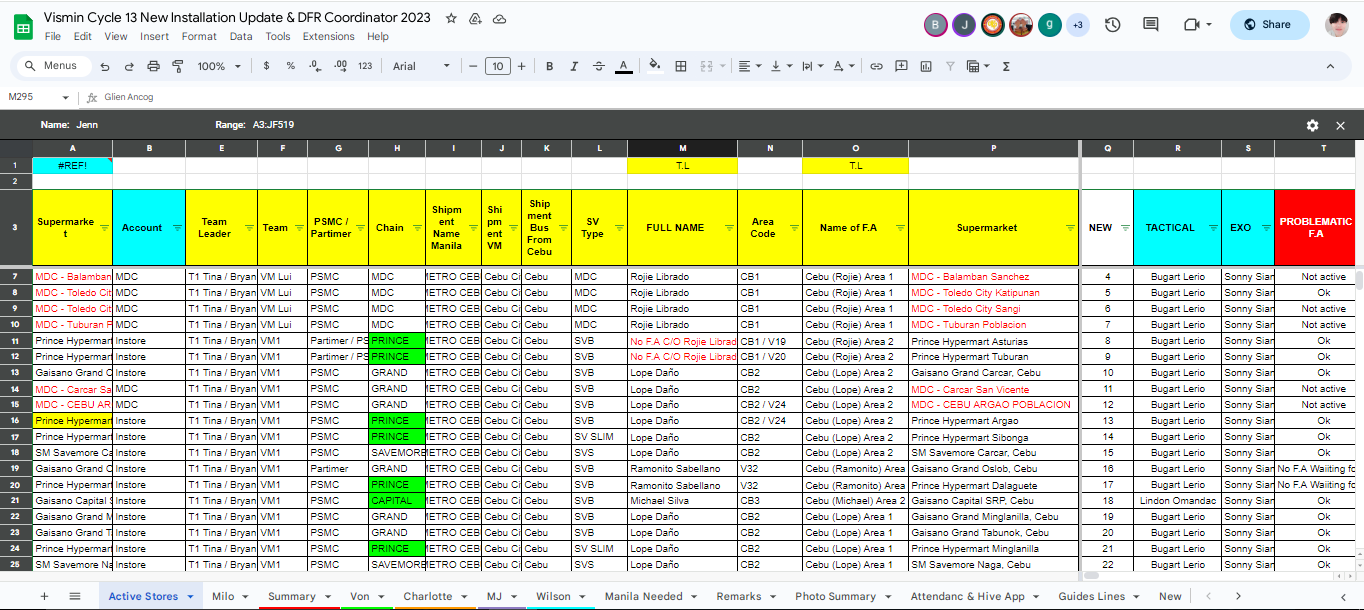Open text color picker
1364x610 pixels.
coord(623,66)
